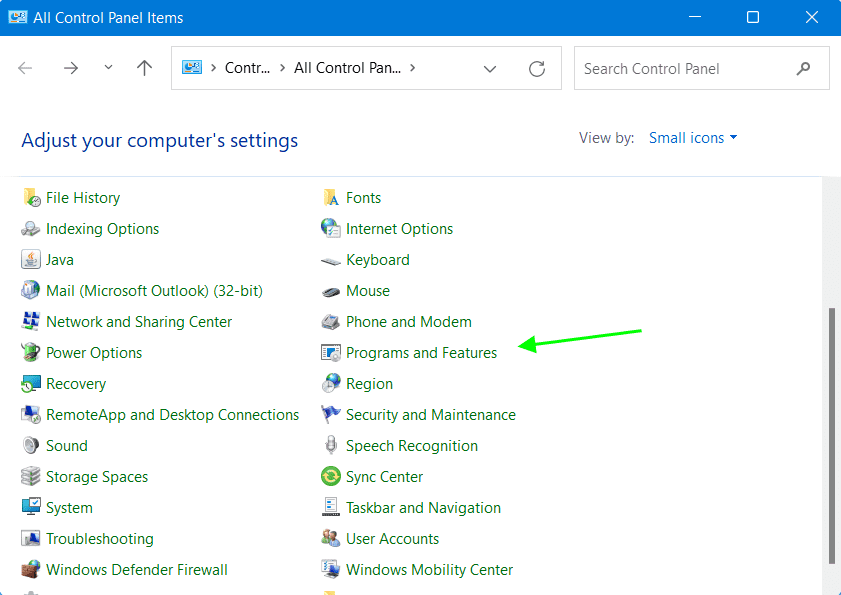Click the Fonts folder icon
This screenshot has width=841, height=595.
(331, 197)
